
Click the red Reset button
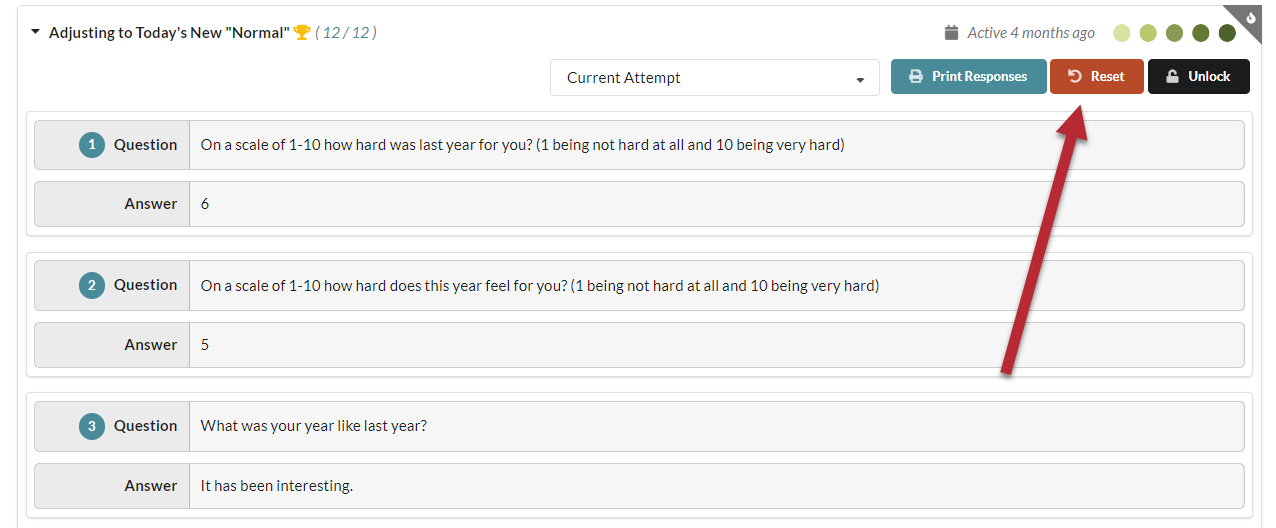point(1096,77)
